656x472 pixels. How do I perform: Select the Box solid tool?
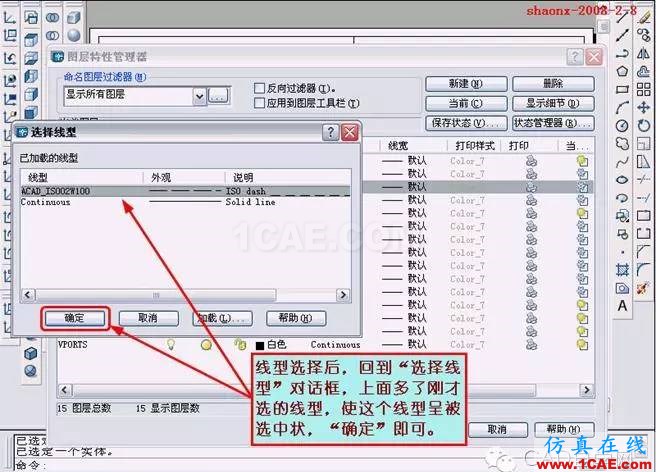[74, 18]
